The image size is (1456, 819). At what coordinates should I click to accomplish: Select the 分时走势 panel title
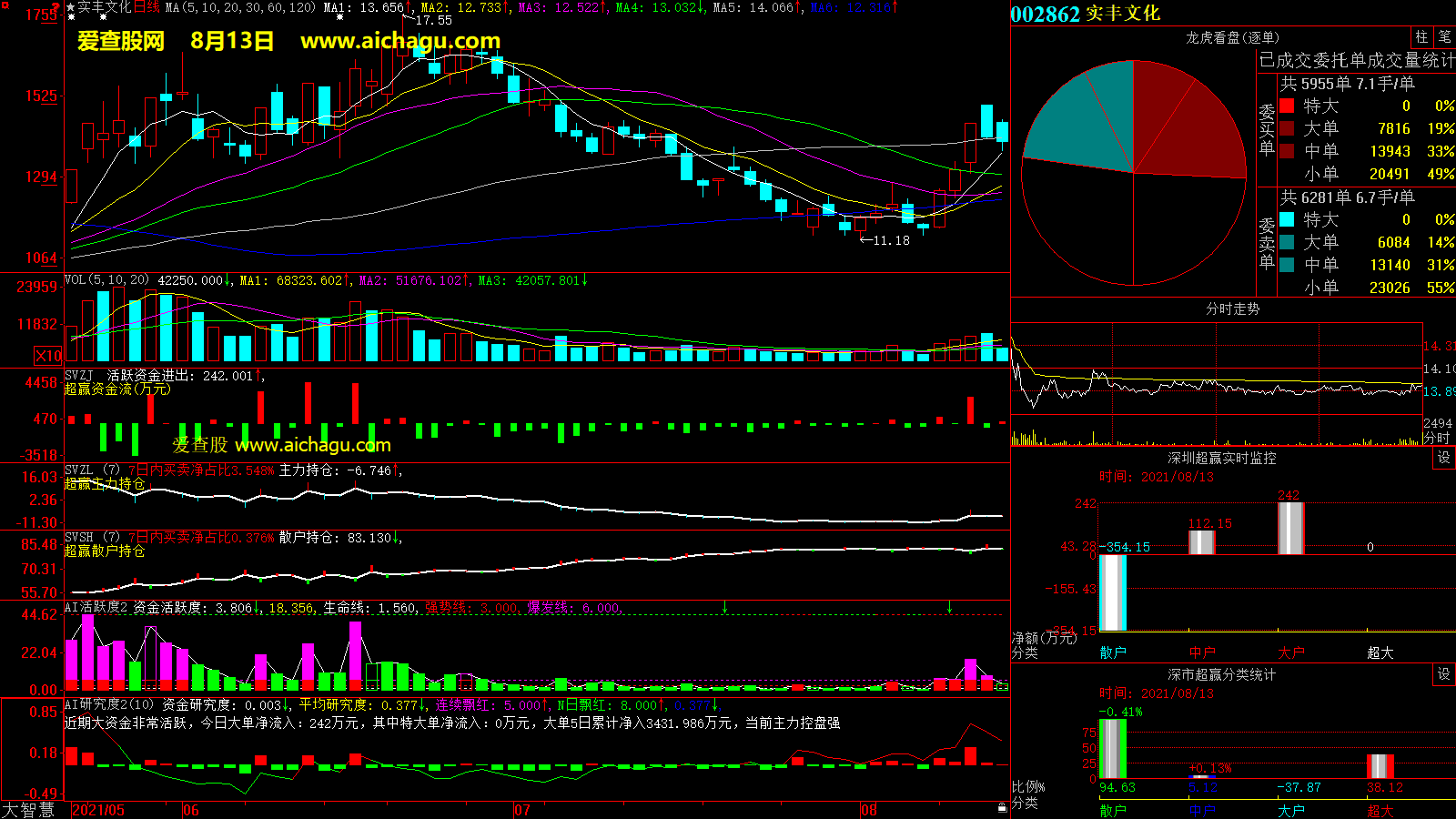tap(1232, 309)
